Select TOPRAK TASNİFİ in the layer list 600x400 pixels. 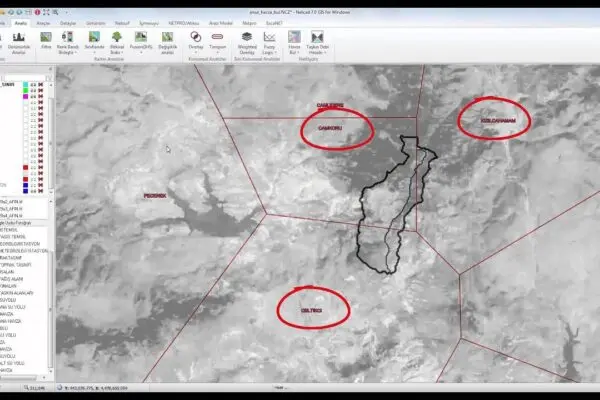click(x=16, y=265)
